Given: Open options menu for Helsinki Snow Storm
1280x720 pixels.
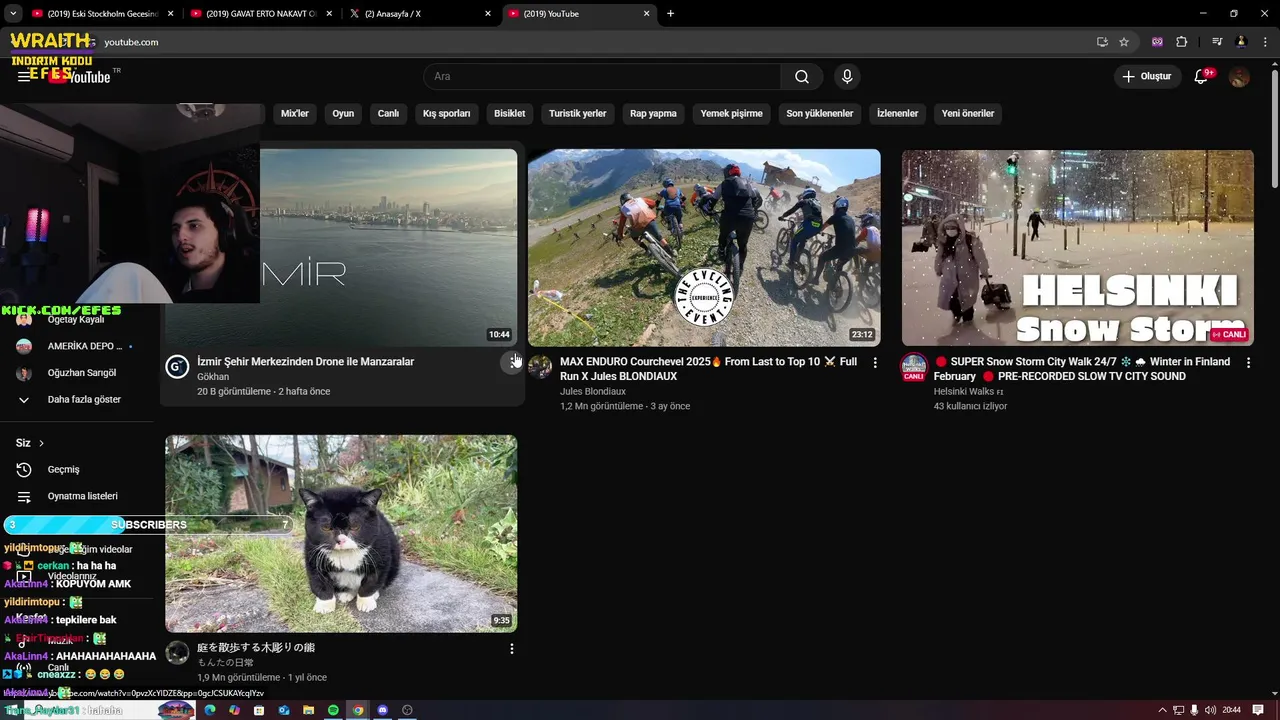Looking at the screenshot, I should pos(1248,363).
